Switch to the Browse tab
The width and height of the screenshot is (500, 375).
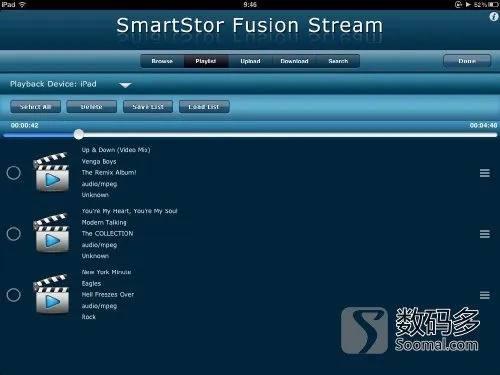pyautogui.click(x=162, y=61)
